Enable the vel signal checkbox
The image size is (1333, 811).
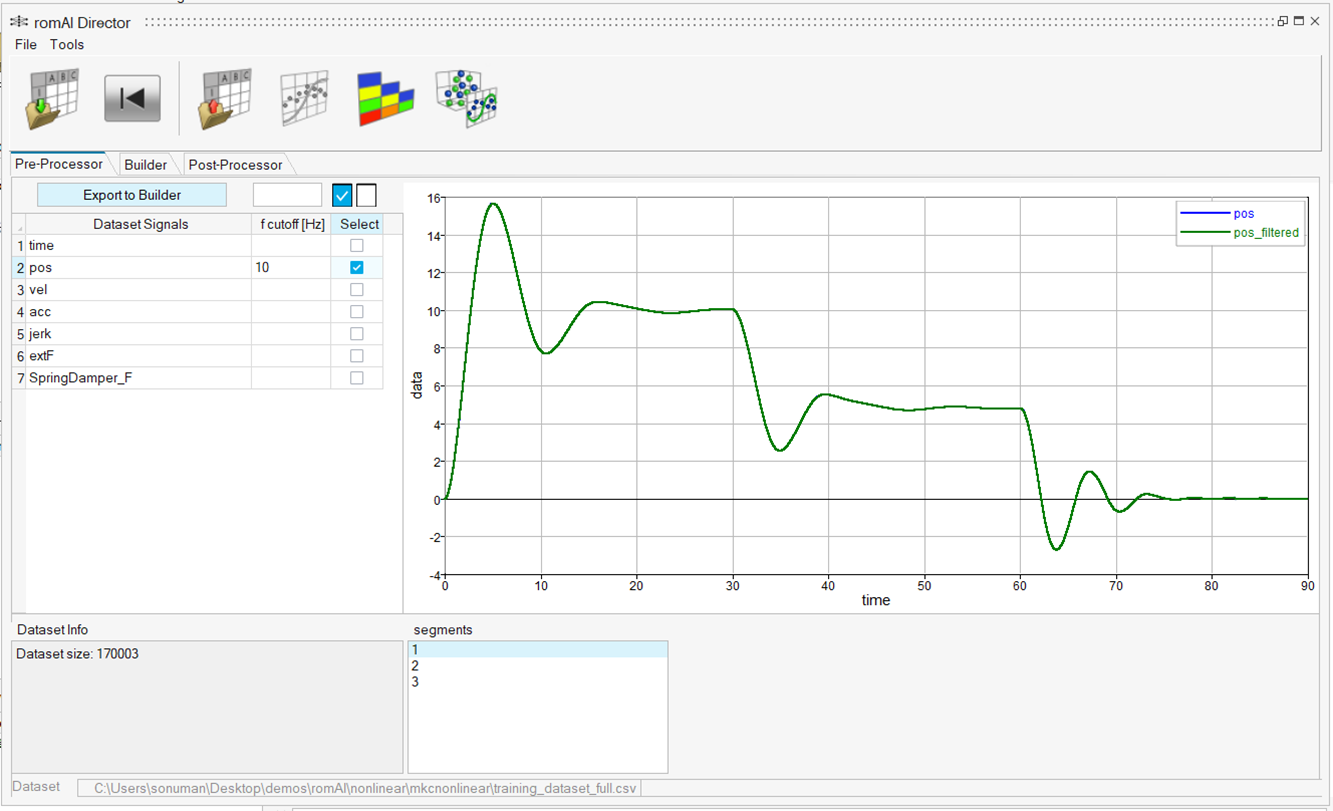357,290
